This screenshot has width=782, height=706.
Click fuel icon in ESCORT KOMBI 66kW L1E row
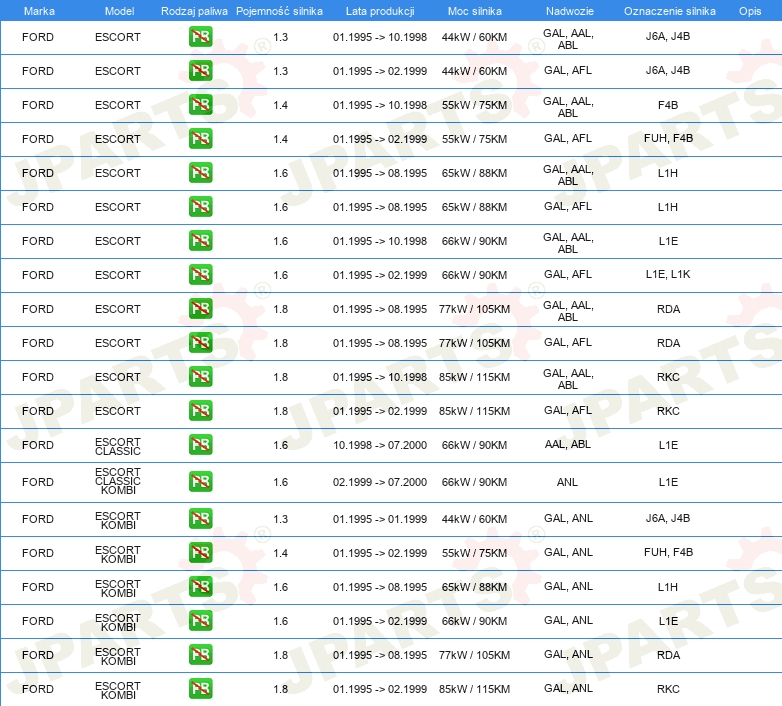[x=200, y=621]
